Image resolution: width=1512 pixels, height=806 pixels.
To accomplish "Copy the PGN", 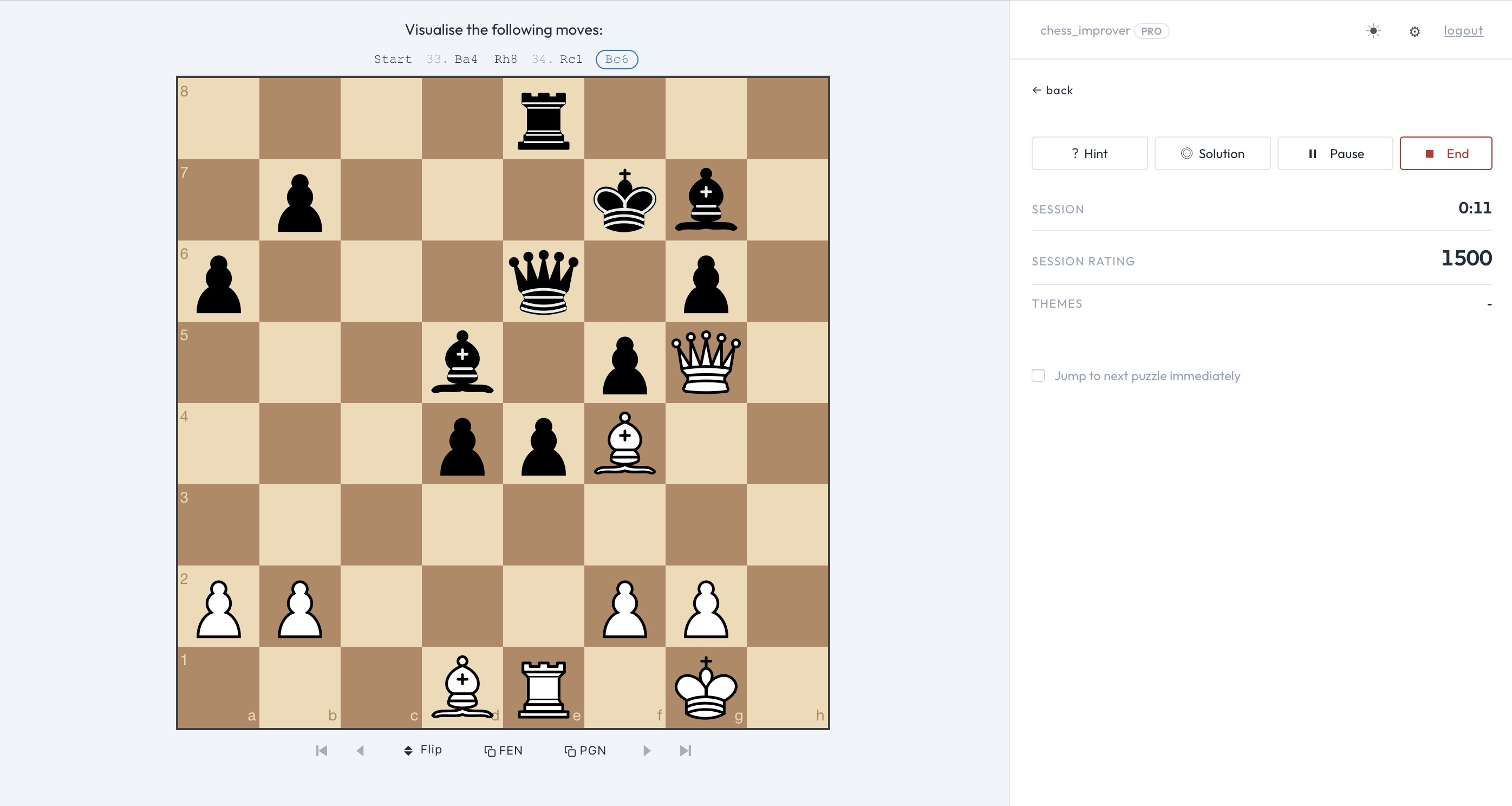I will pos(585,751).
